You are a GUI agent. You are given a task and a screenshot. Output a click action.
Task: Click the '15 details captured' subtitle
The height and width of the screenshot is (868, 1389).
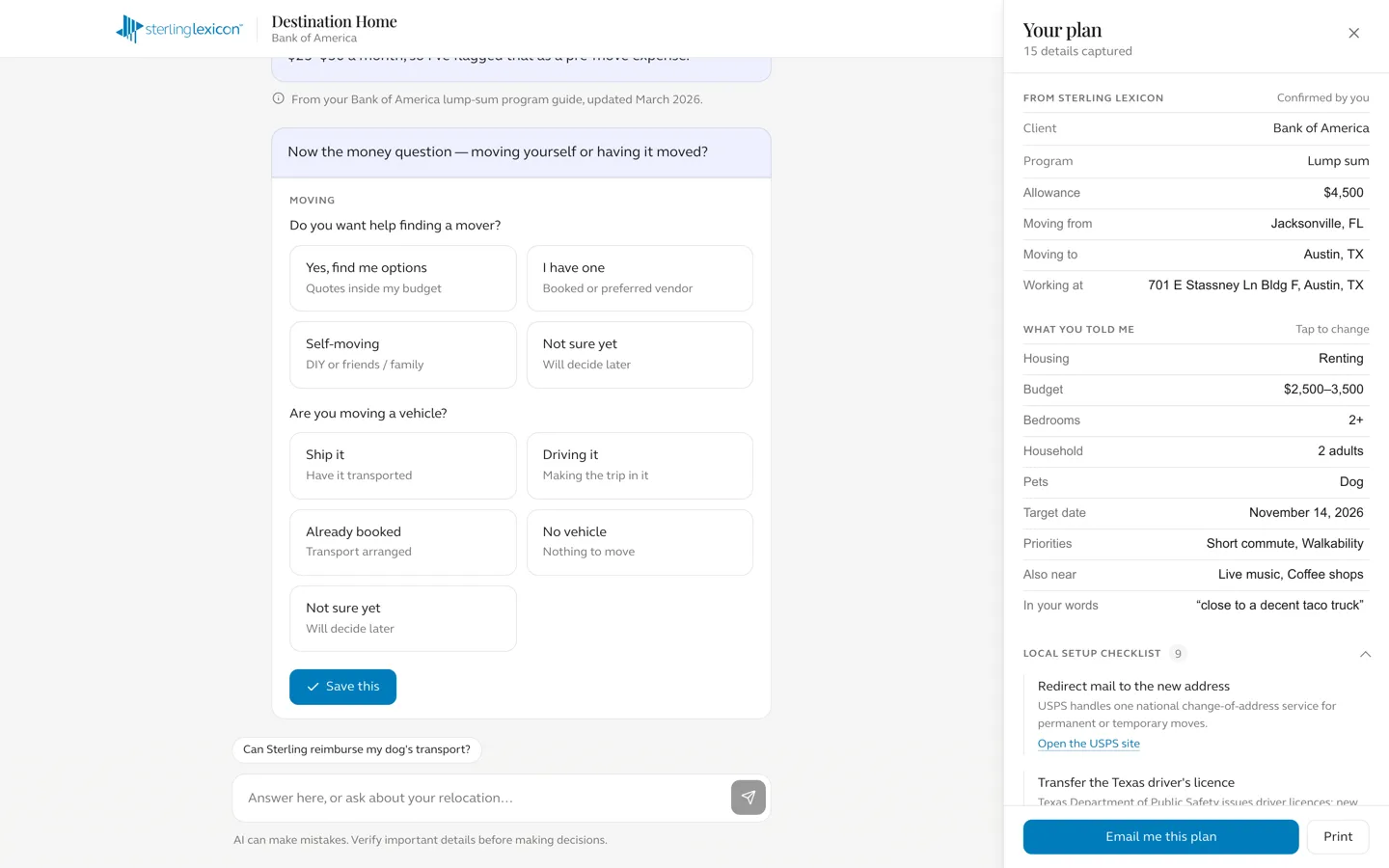coord(1077,51)
